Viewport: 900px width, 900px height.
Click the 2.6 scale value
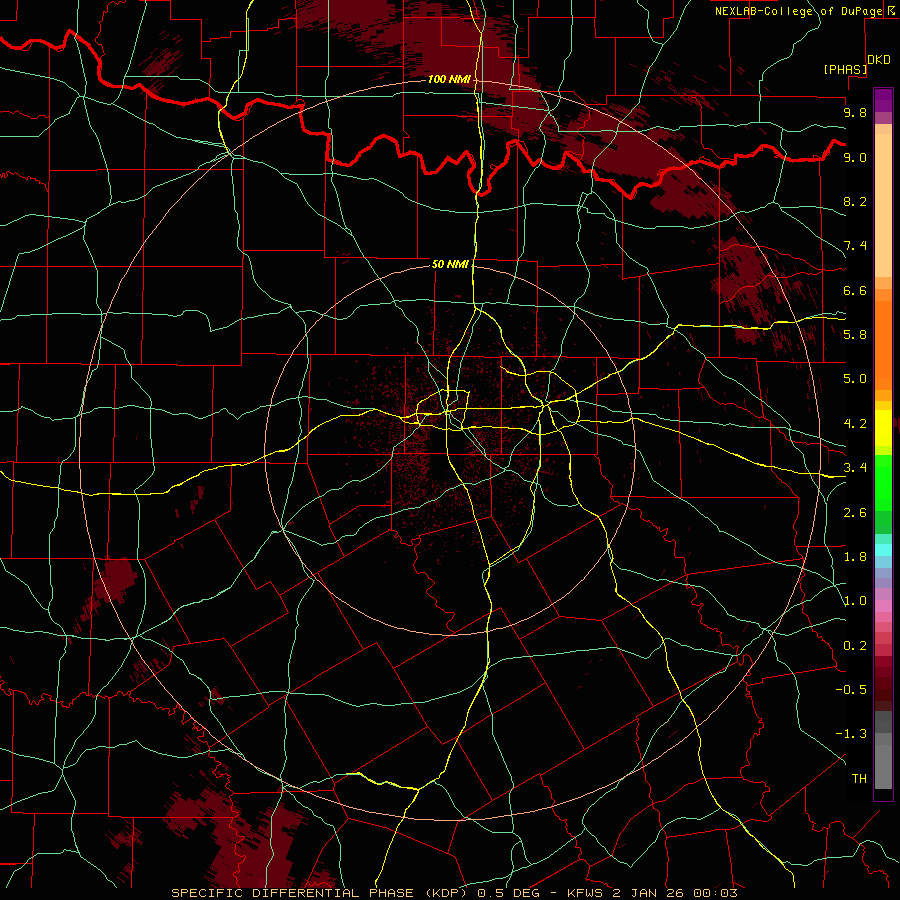855,513
